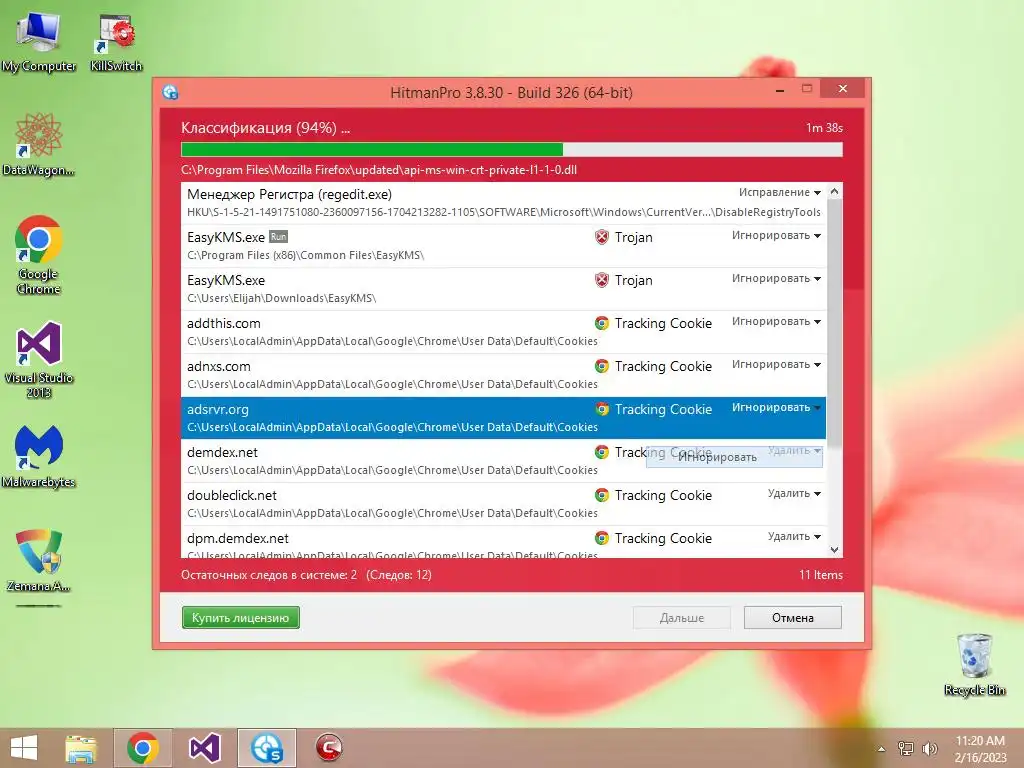Open Игнорировать dropdown for EasyKMS.exe Run entry
1024x768 pixels.
776,235
